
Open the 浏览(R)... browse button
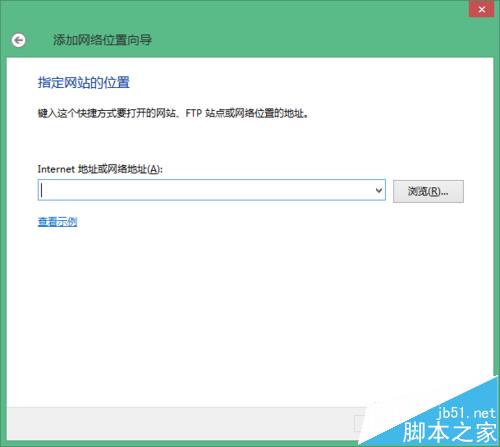click(x=428, y=191)
